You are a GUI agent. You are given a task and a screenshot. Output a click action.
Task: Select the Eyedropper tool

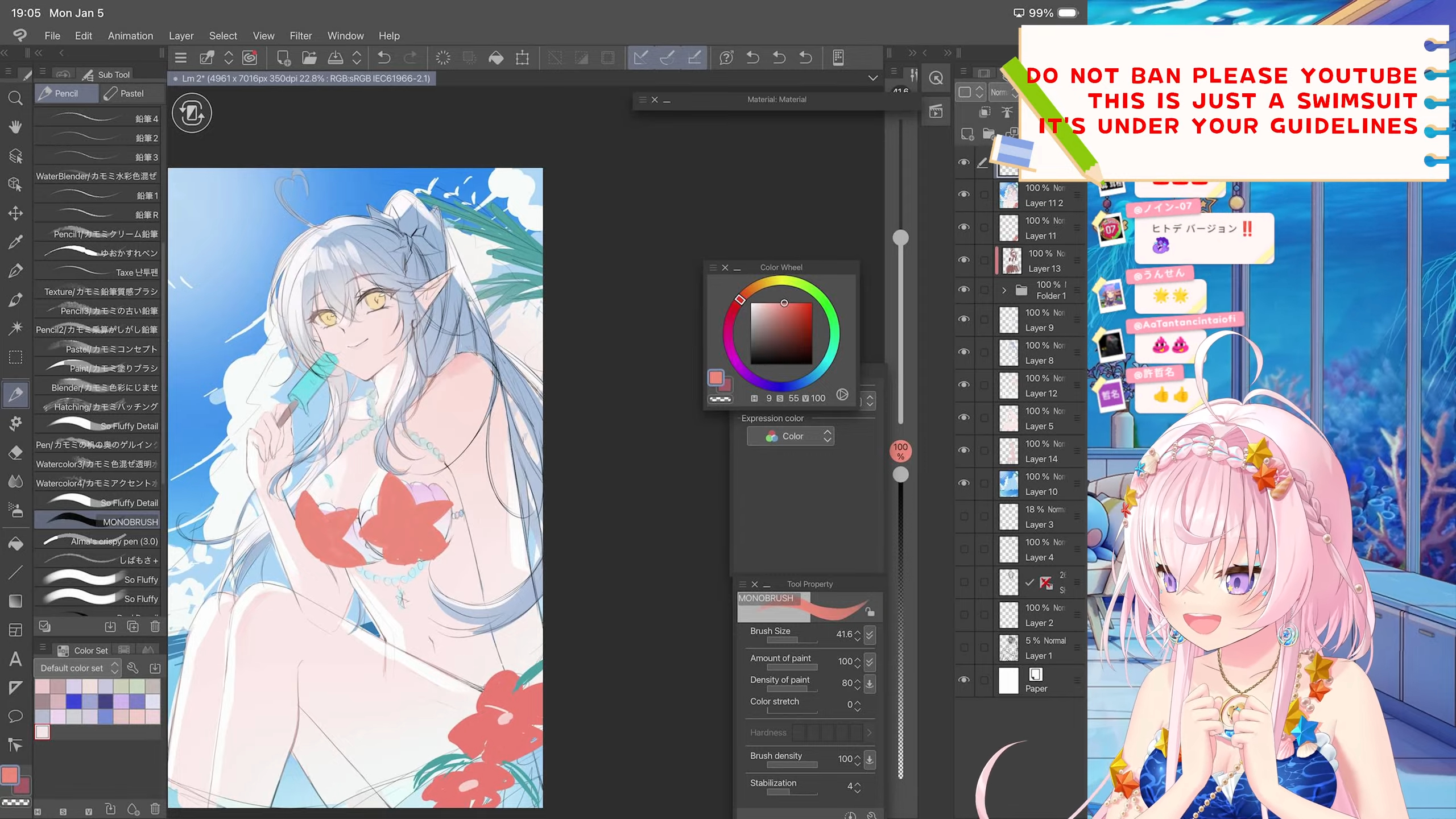pyautogui.click(x=15, y=242)
